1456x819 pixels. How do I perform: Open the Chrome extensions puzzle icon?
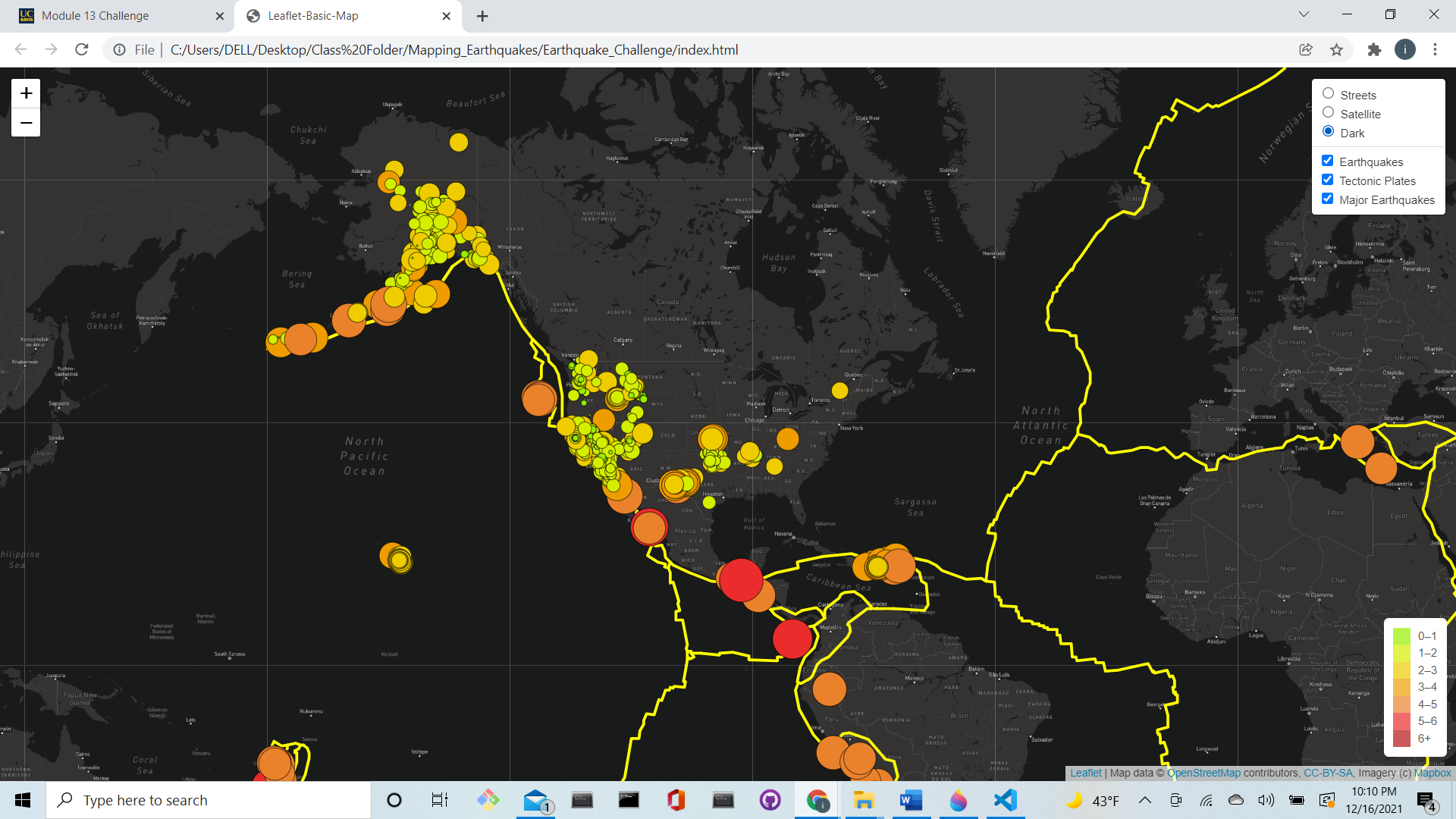[1374, 49]
